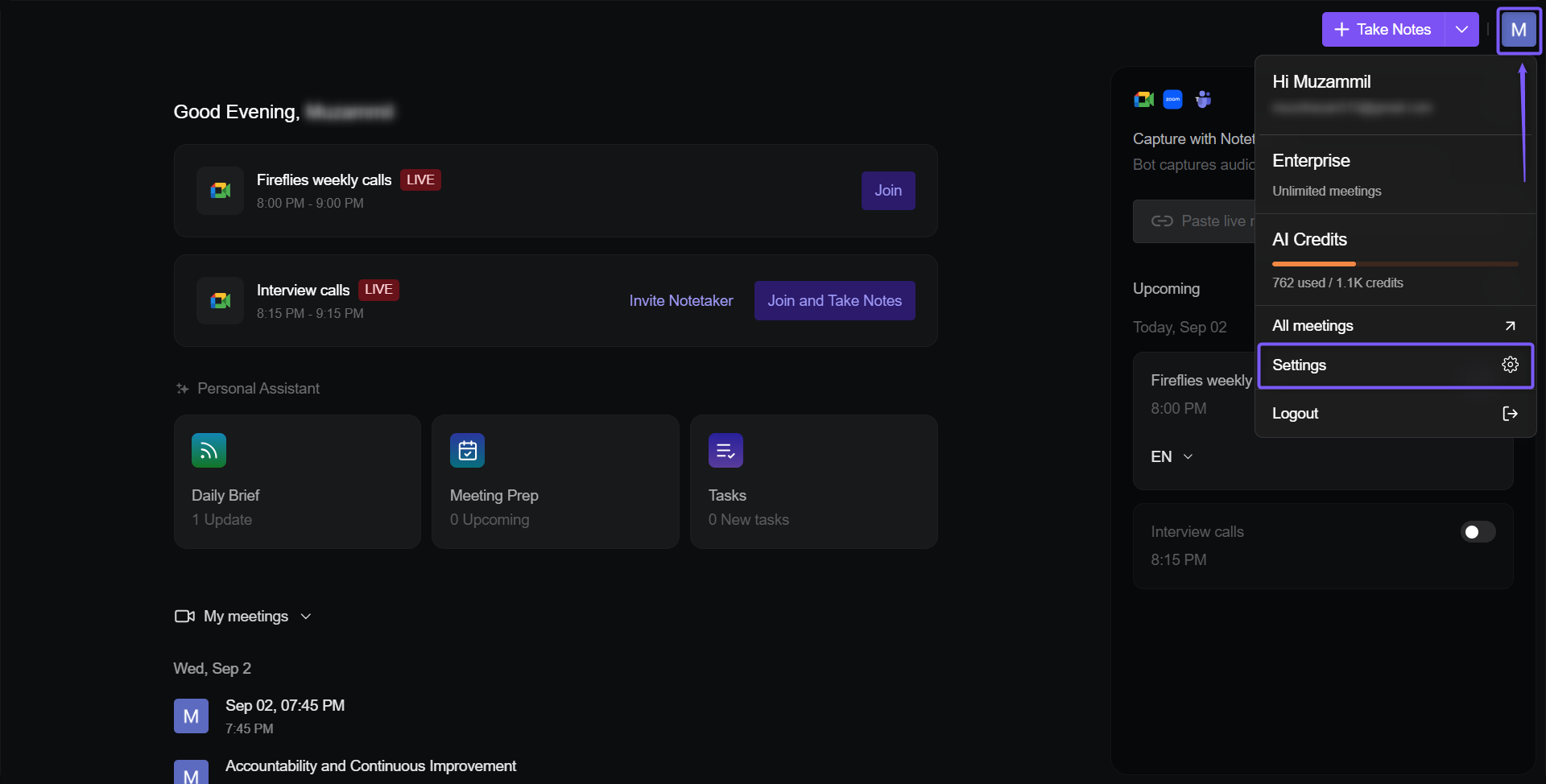The height and width of the screenshot is (784, 1546).
Task: Open the Meeting Prep calendar icon
Action: pos(467,451)
